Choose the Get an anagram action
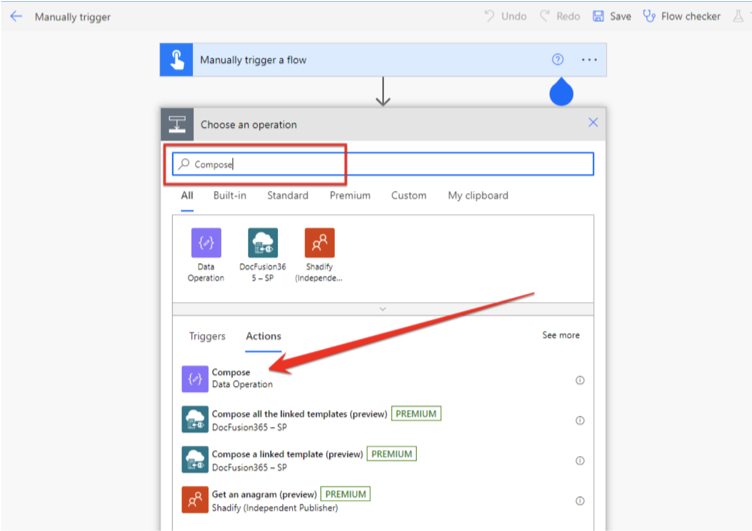The height and width of the screenshot is (531, 752). (x=383, y=500)
